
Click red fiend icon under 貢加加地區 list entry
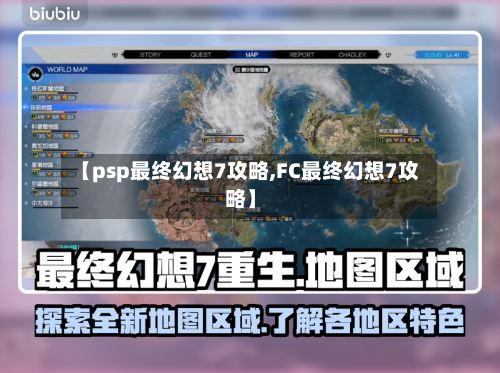click(65, 155)
